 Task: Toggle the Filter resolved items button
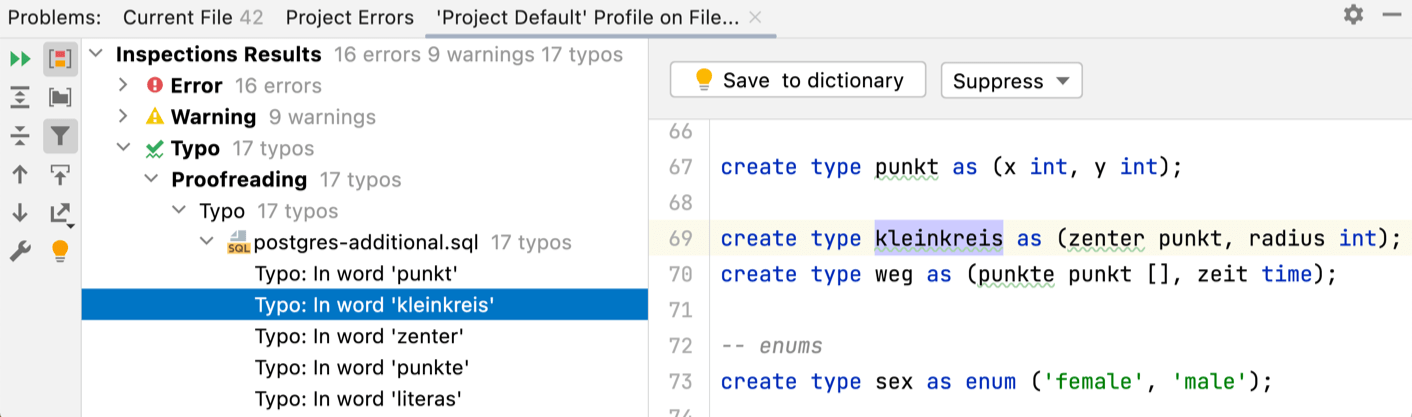(60, 136)
